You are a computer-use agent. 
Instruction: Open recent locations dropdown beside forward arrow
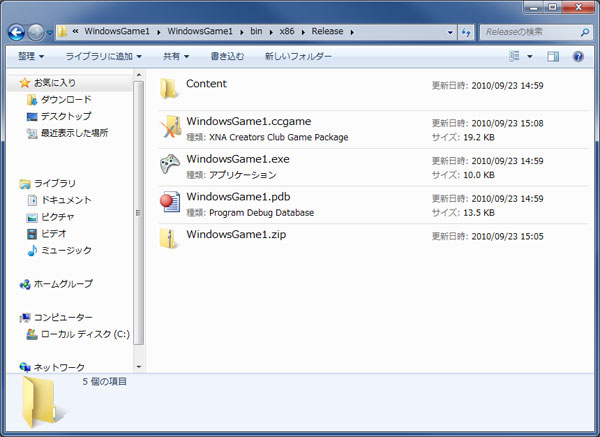(x=50, y=33)
